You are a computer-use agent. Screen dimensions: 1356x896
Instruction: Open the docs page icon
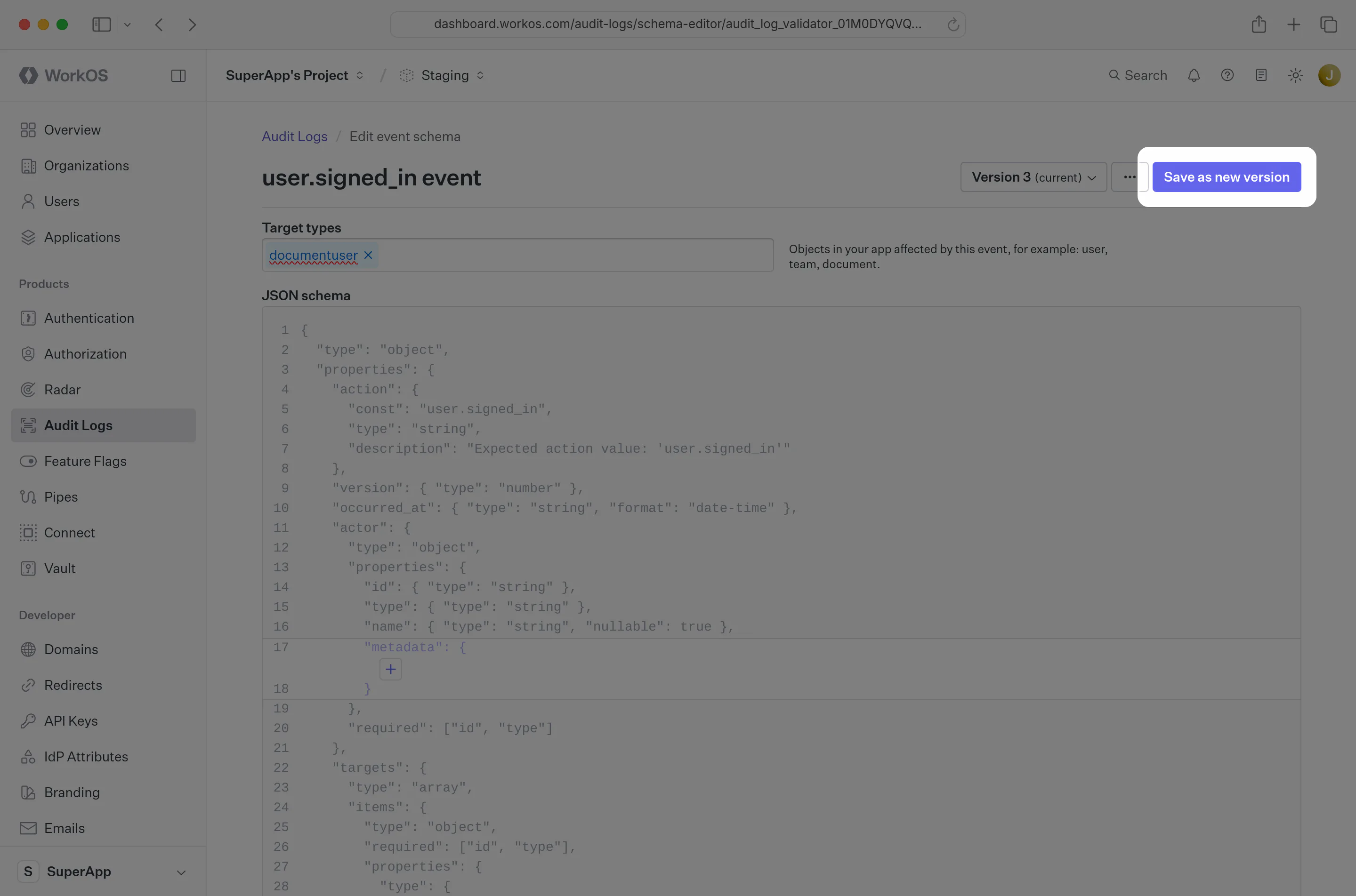tap(1261, 75)
